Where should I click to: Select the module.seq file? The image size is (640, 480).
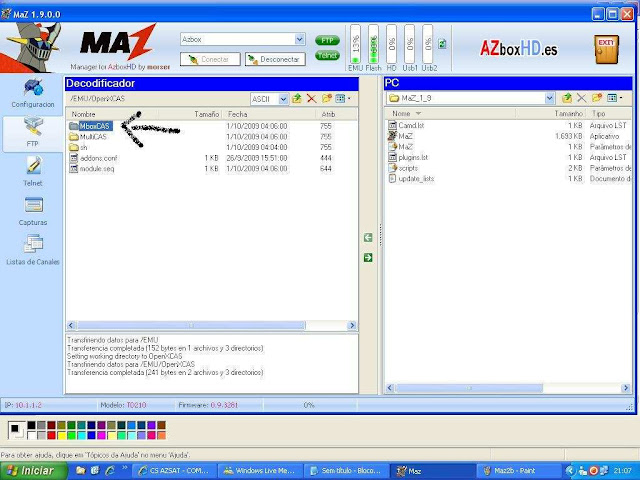(92, 169)
